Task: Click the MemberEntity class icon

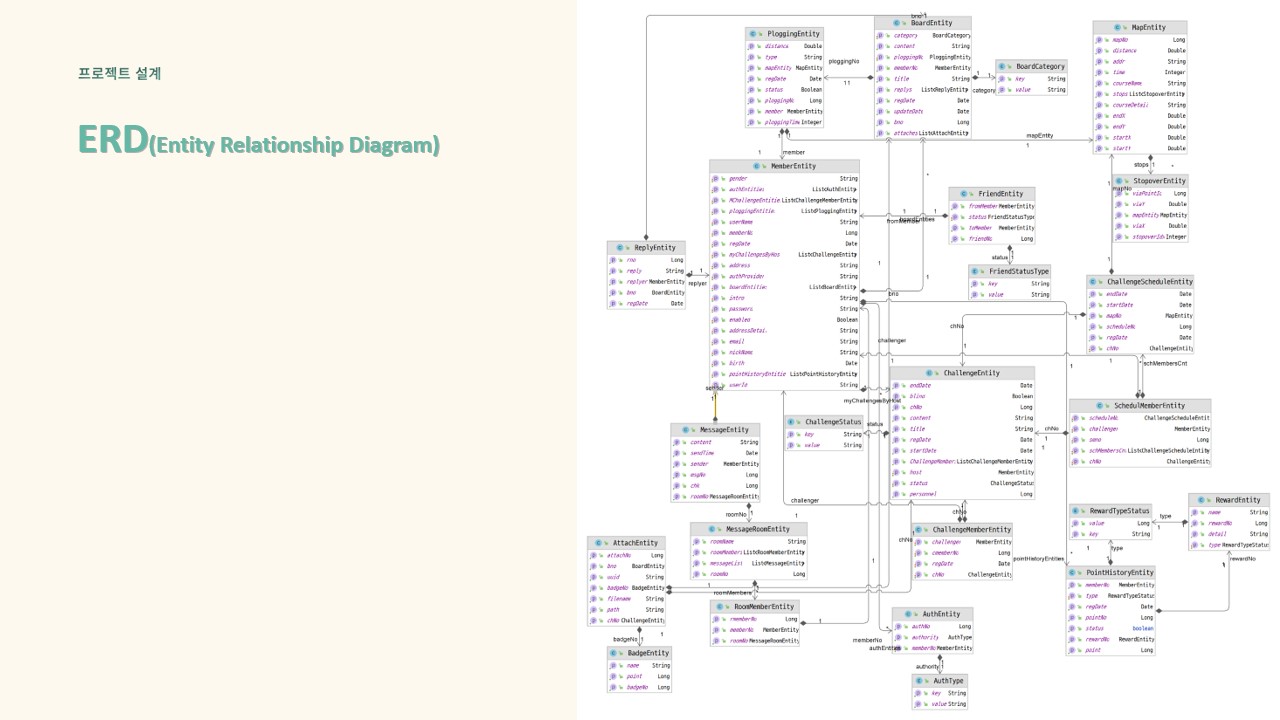Action: click(x=755, y=166)
